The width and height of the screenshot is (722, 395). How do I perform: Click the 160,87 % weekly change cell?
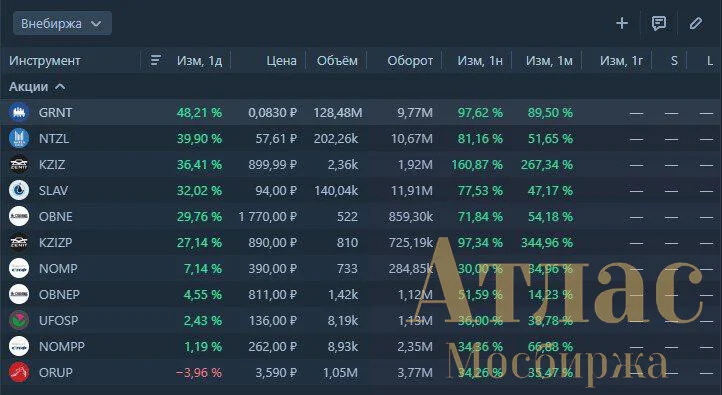477,165
